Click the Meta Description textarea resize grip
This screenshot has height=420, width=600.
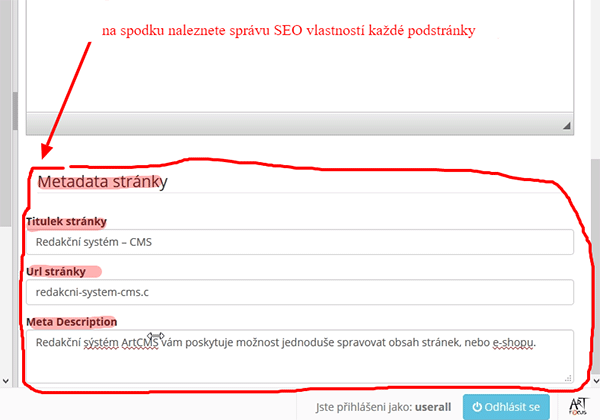tap(568, 378)
